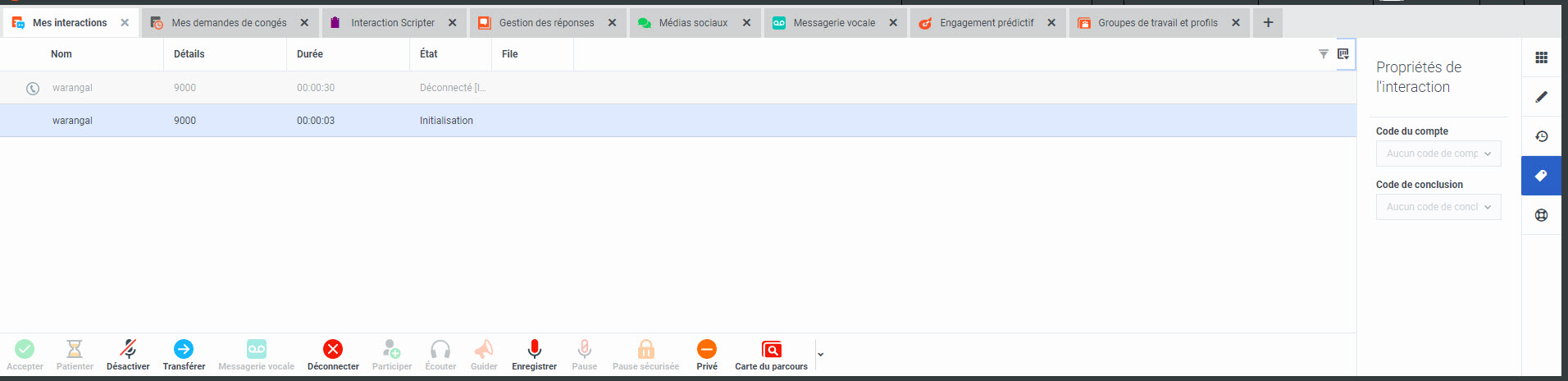
Task: Expand toolbar overflow arrow
Action: [820, 355]
